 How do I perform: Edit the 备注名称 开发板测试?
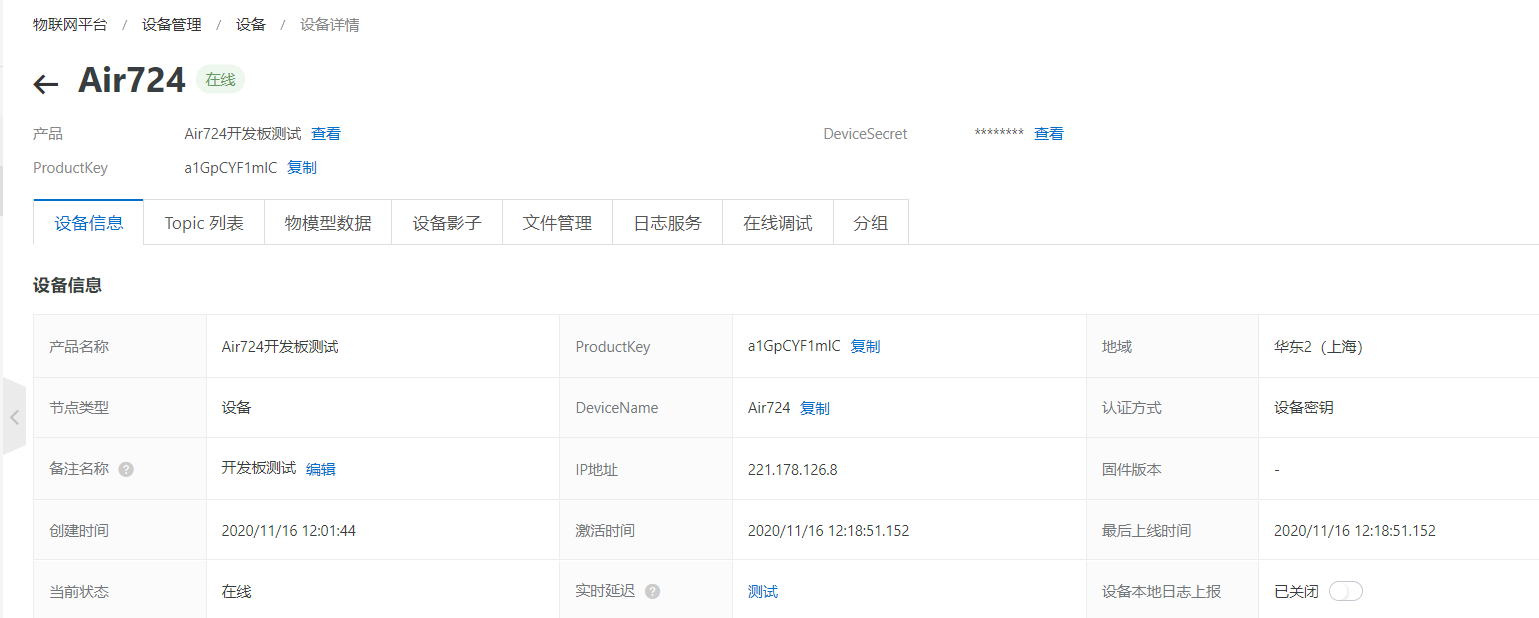(x=321, y=469)
